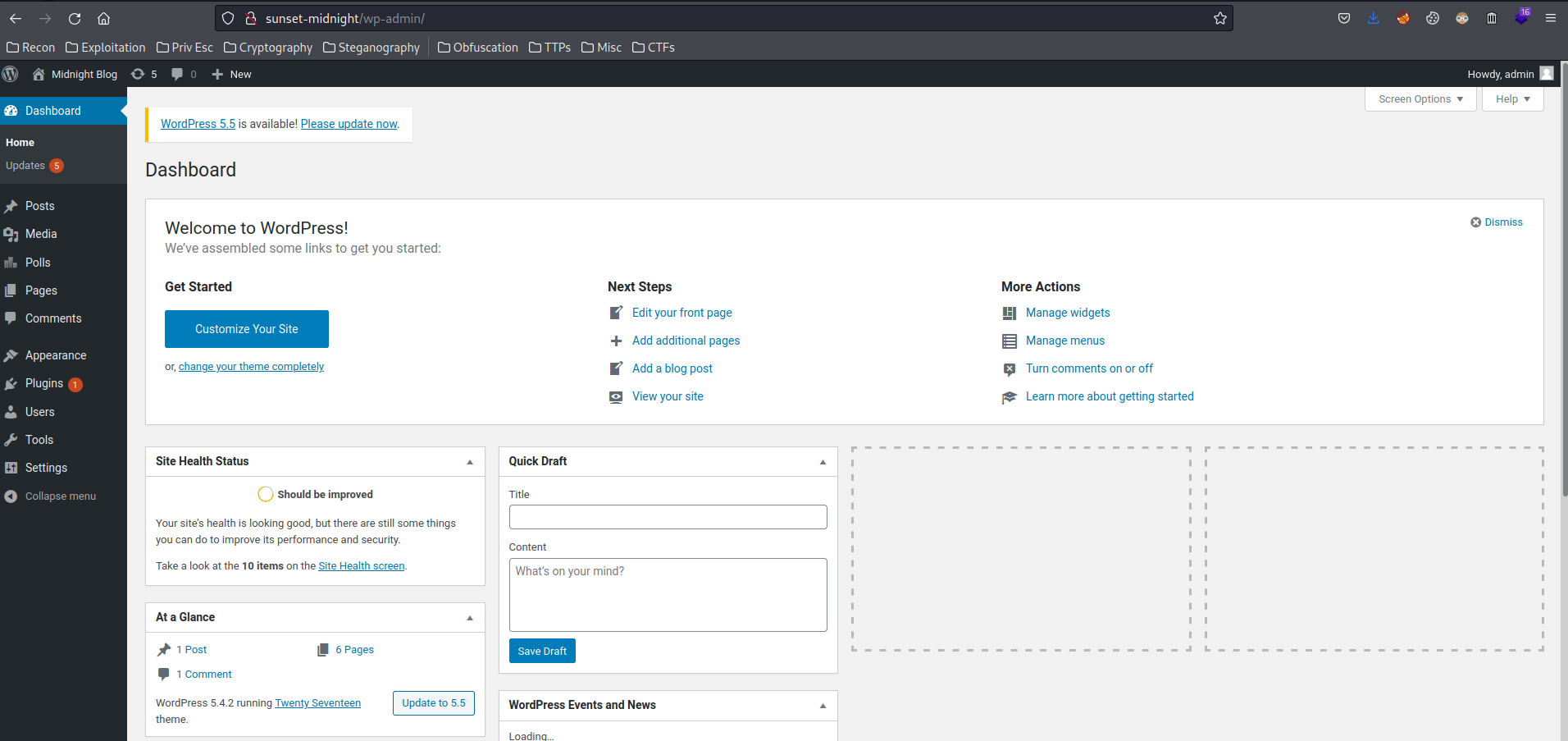Click Add a blog post link
This screenshot has height=741, width=1568.
(x=672, y=368)
